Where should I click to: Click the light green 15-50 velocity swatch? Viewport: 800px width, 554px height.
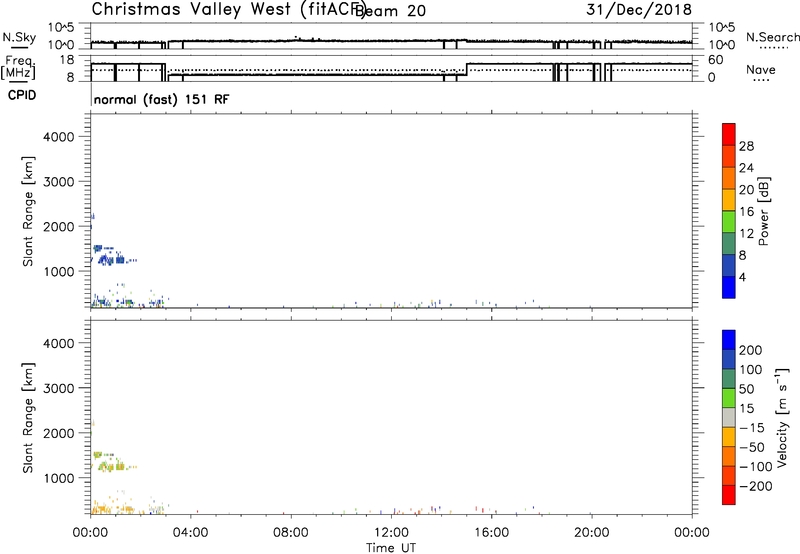click(729, 398)
